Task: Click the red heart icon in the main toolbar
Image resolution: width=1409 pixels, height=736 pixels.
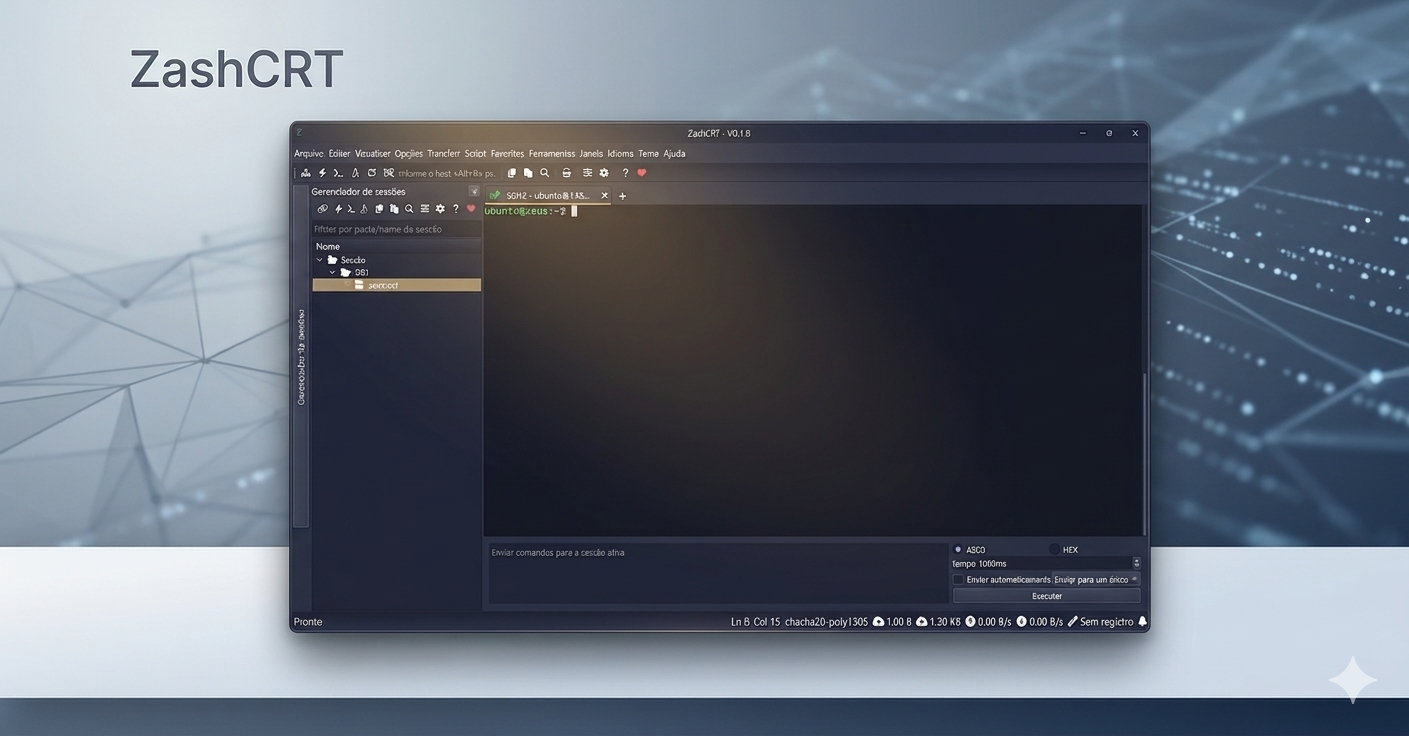Action: [642, 173]
